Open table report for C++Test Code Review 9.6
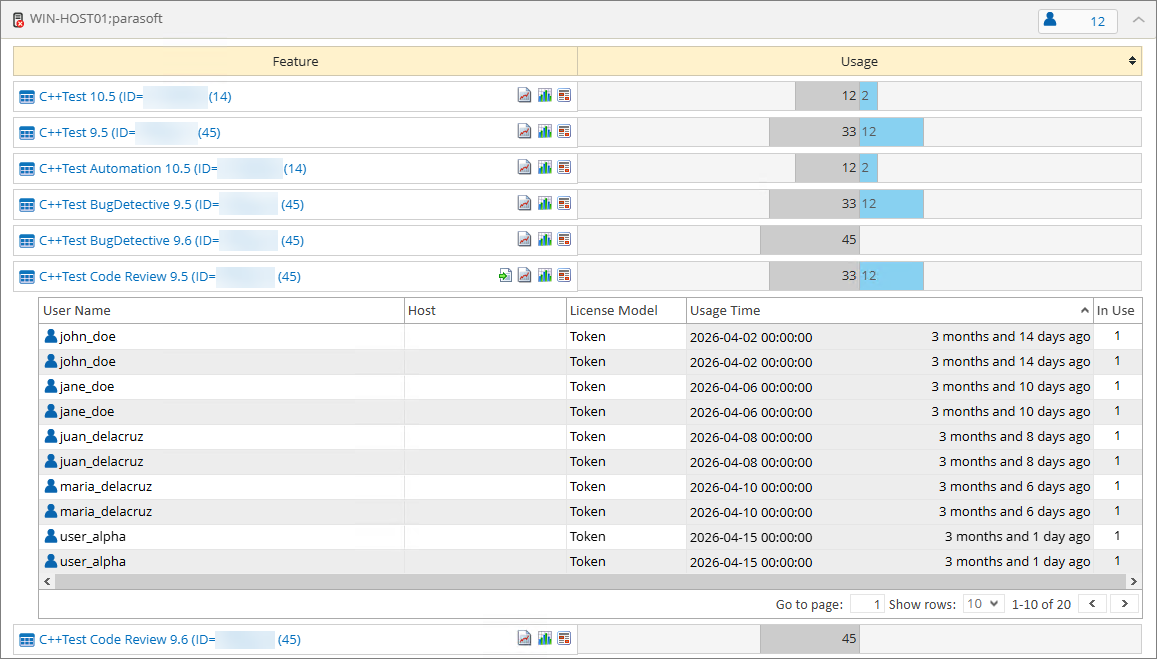The image size is (1157, 659). 564,638
